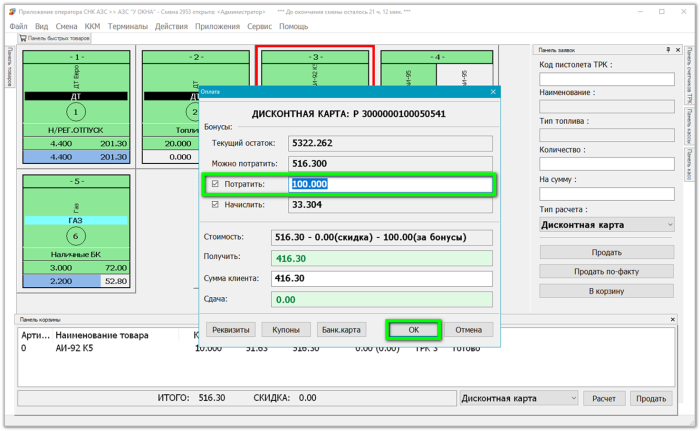Viewport: 700px width, 431px height.
Task: Click Продать по-факту button
Action: click(606, 271)
